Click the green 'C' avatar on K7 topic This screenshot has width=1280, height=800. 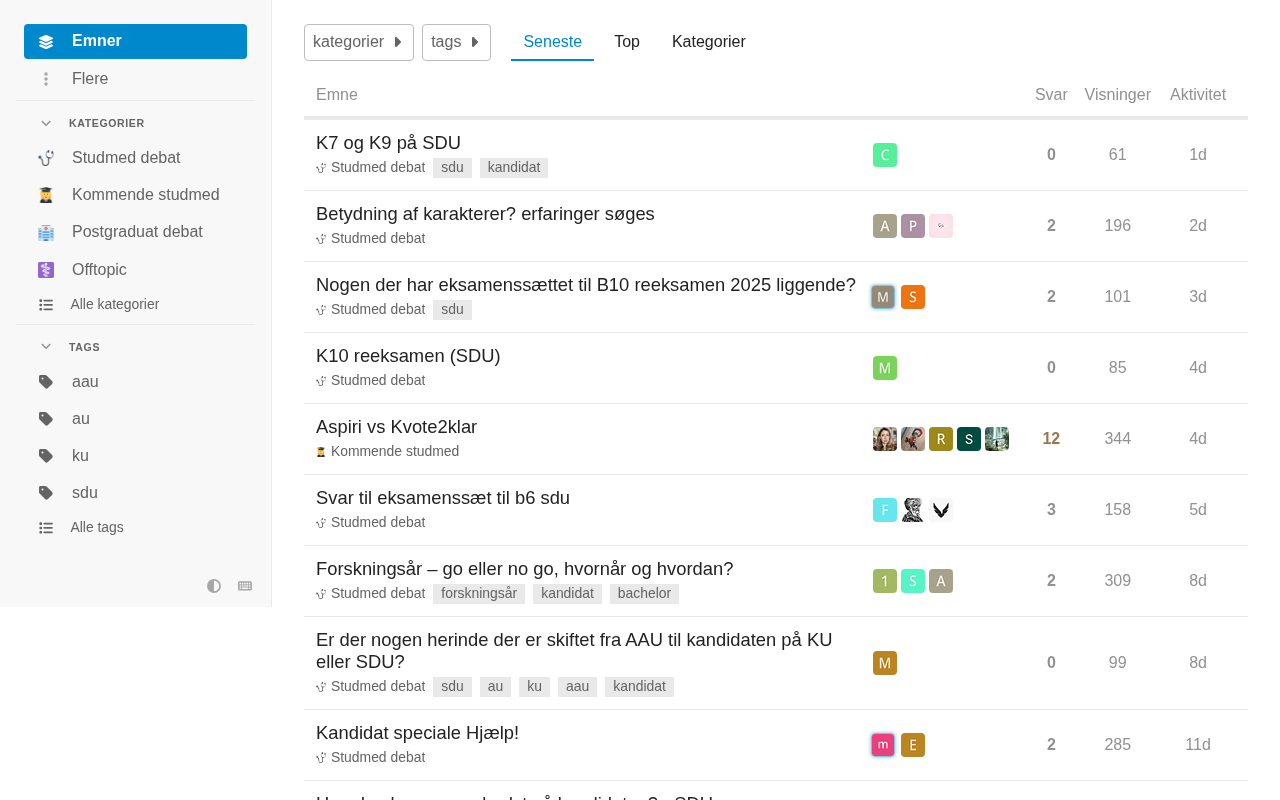(885, 155)
